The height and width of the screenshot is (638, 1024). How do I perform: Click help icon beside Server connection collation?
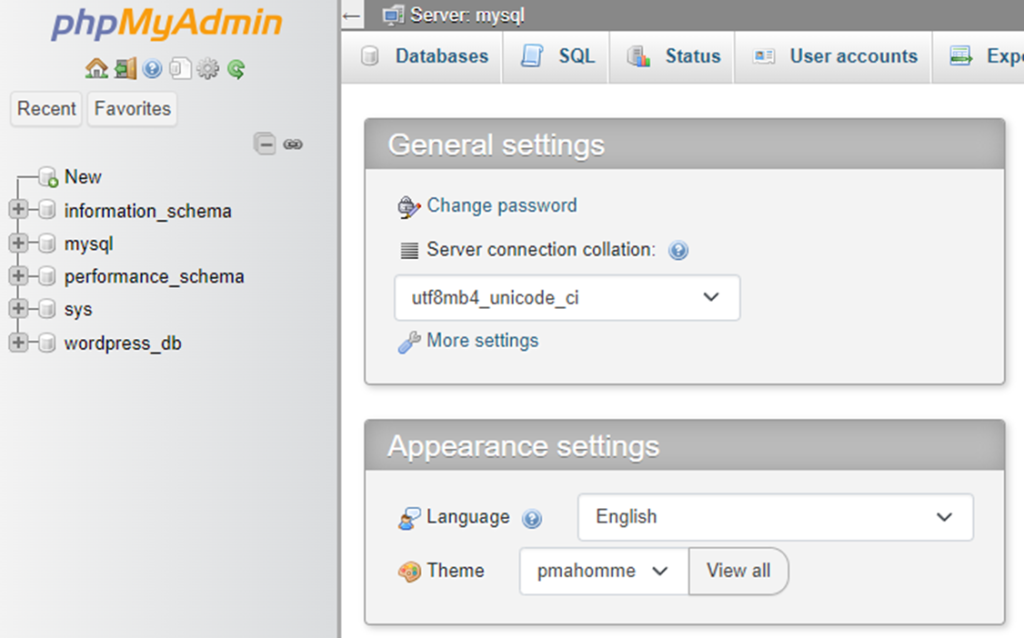click(678, 250)
